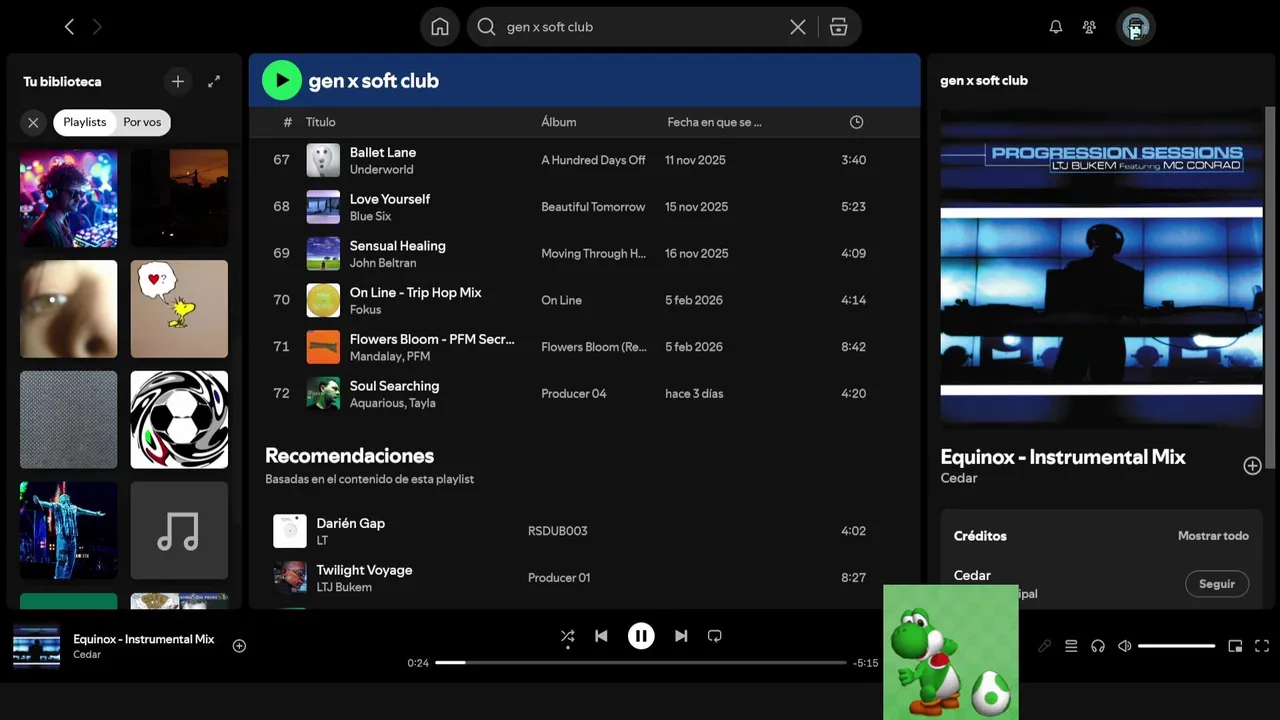Toggle shuffle playback

[x=567, y=636]
